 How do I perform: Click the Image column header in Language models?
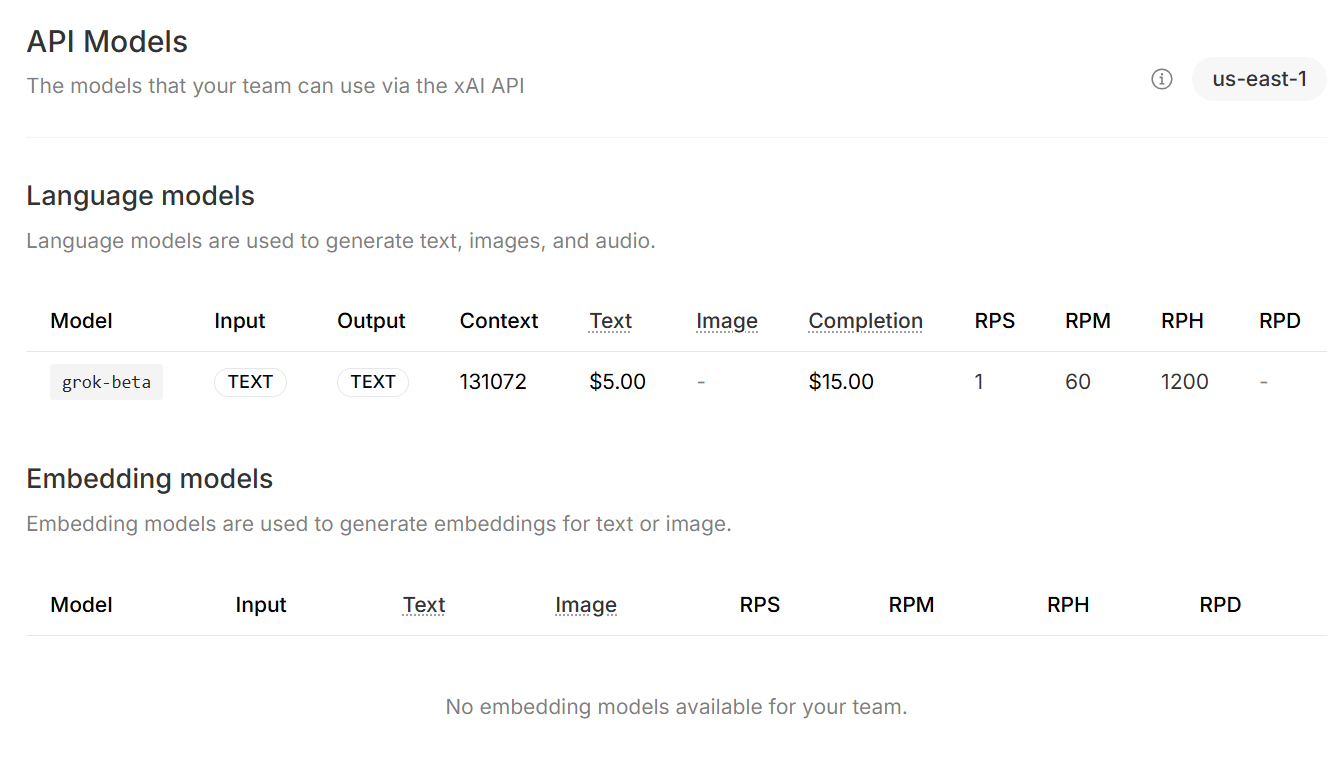(x=727, y=321)
